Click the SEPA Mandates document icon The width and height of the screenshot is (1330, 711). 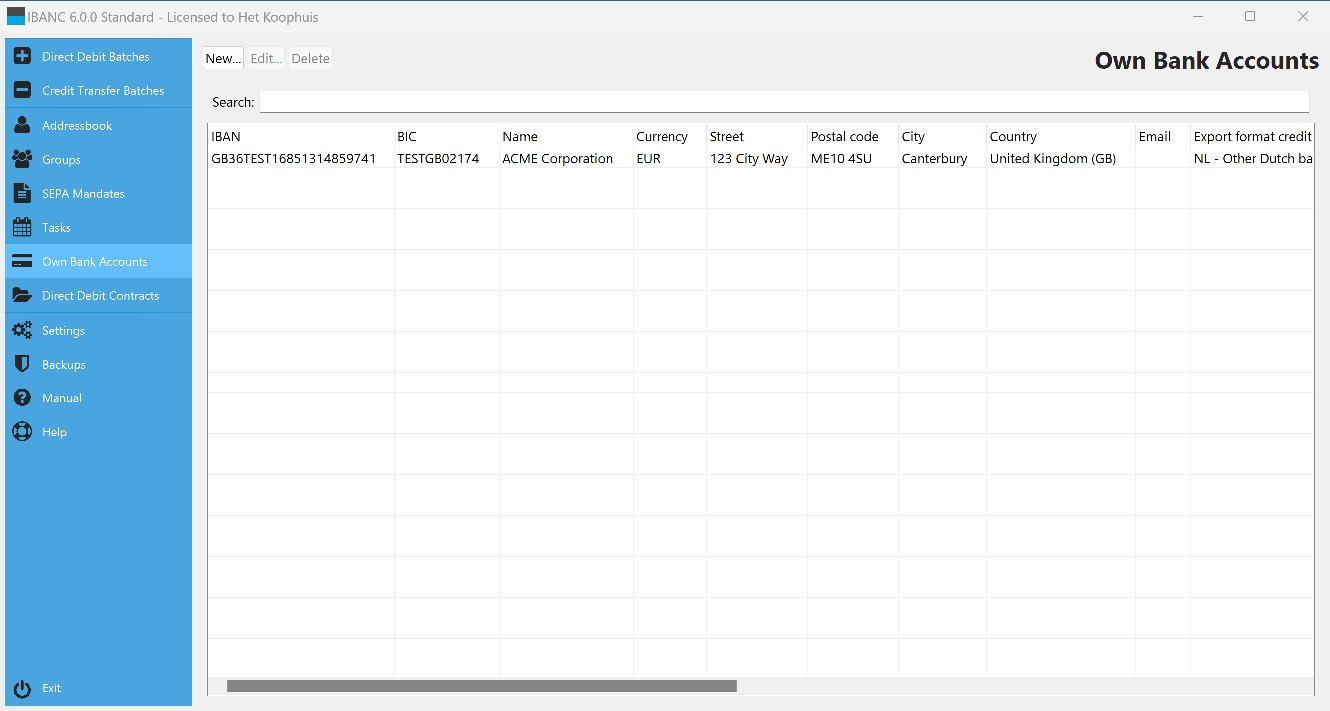point(22,194)
